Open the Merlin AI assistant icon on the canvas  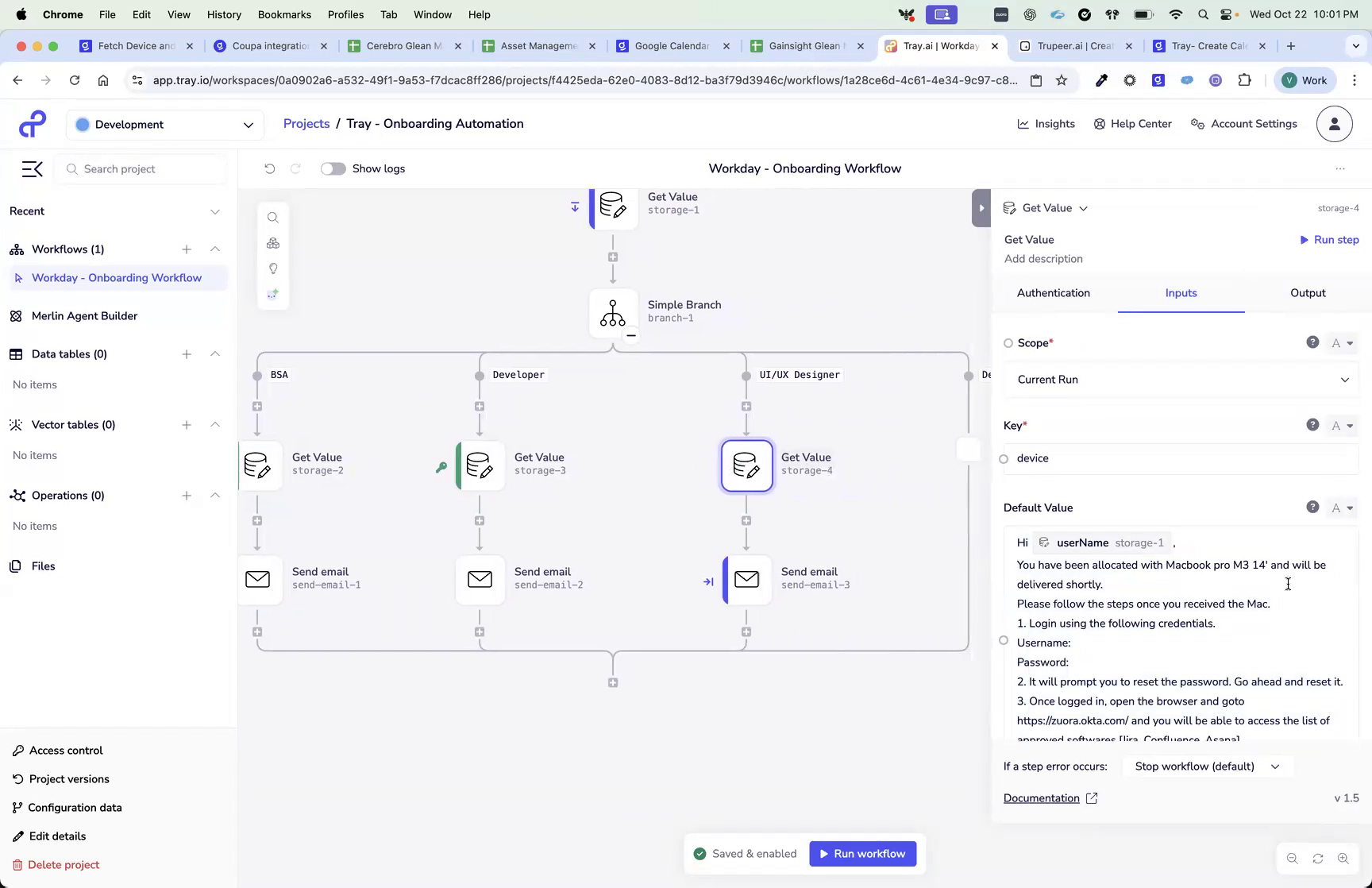[x=273, y=294]
